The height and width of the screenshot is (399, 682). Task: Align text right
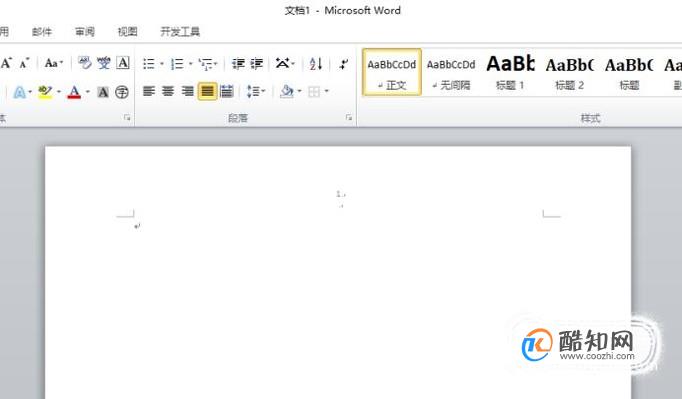pos(187,91)
